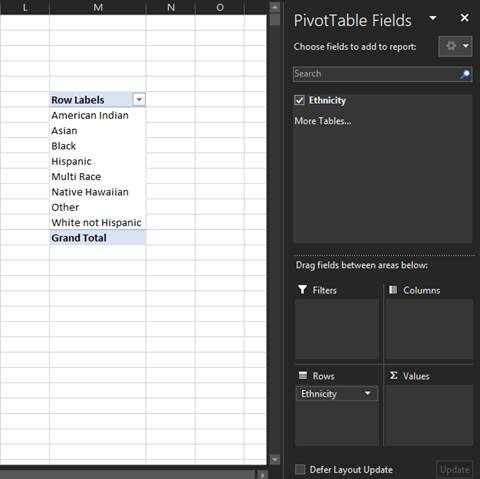Click the Columns area drop zone

[429, 329]
